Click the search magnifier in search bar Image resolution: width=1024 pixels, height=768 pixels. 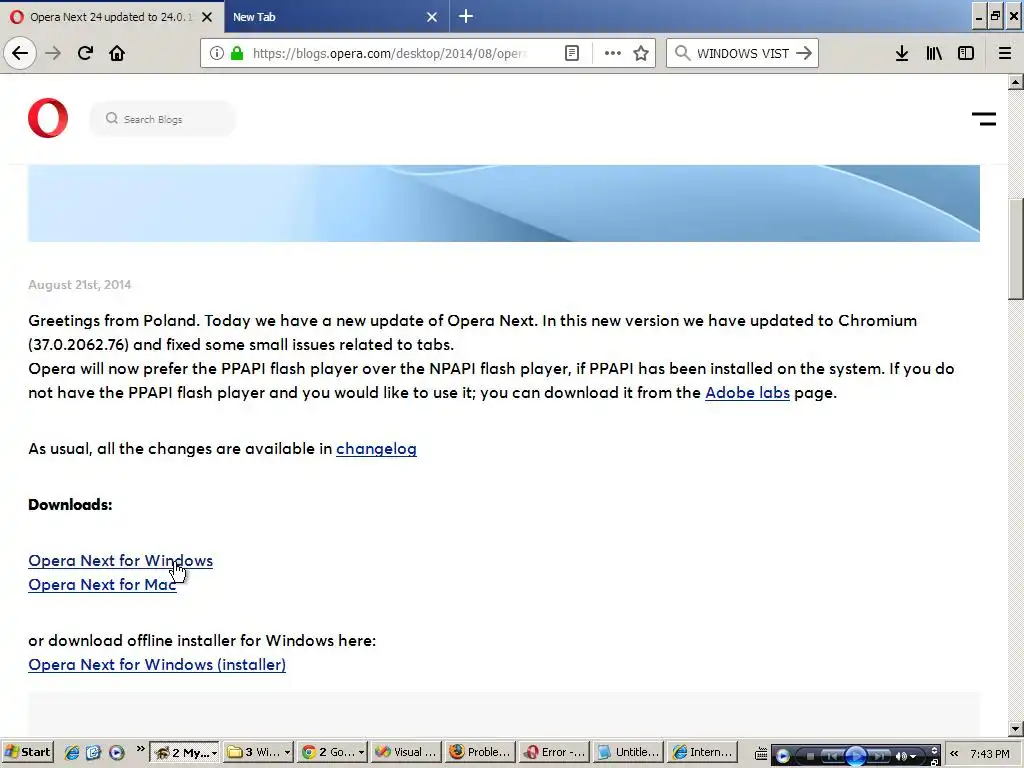point(682,53)
